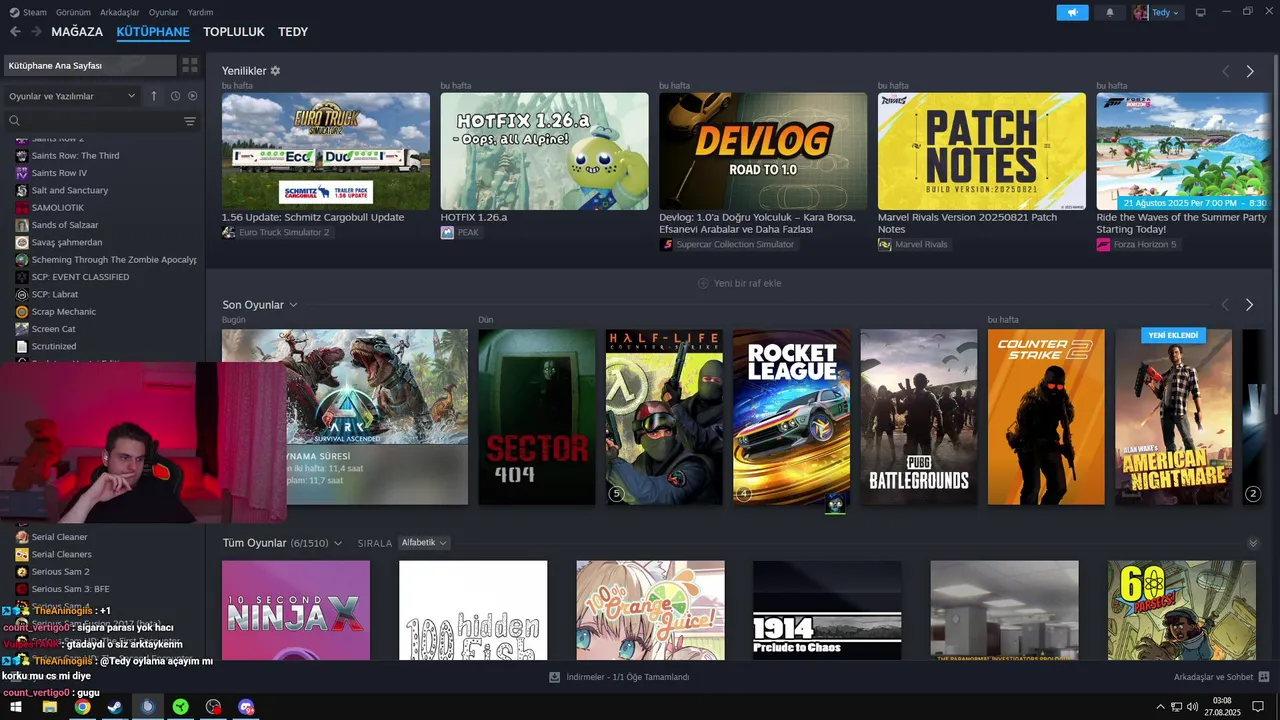
Task: Expand the Son Oyunlar shelf dropdown
Action: (x=293, y=304)
